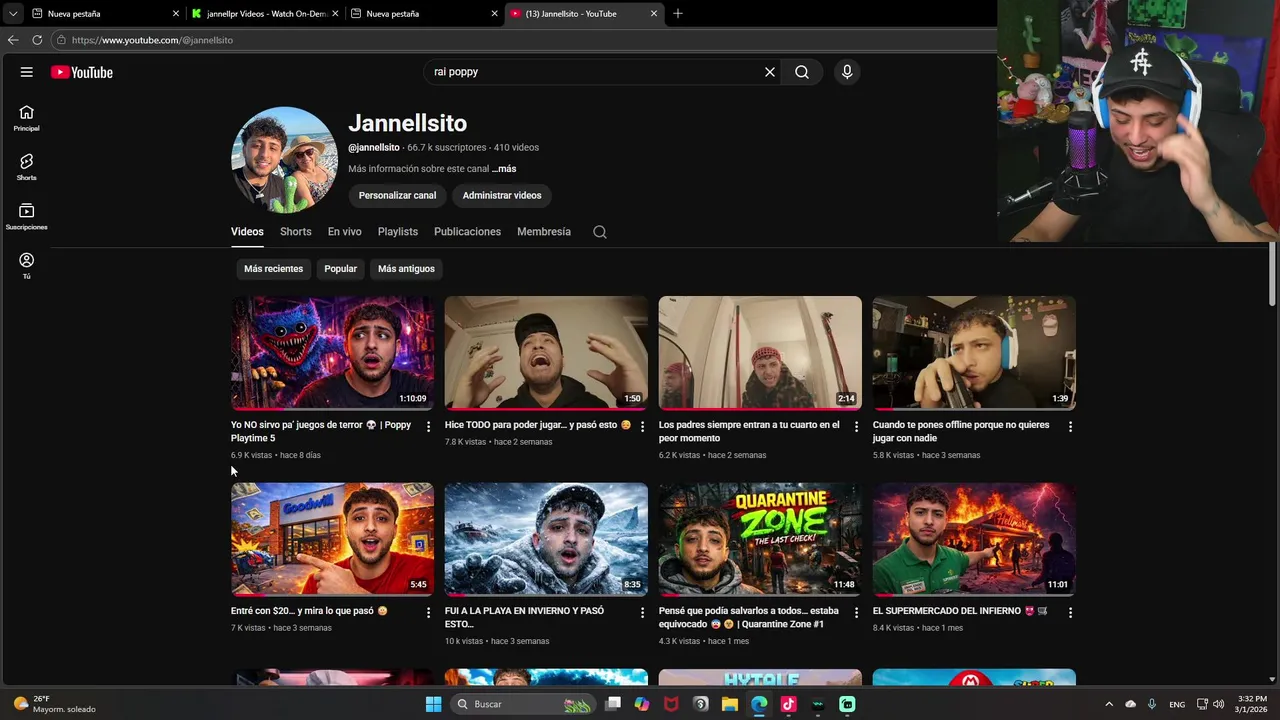Open the Playlists tab
The width and height of the screenshot is (1280, 720).
398,232
